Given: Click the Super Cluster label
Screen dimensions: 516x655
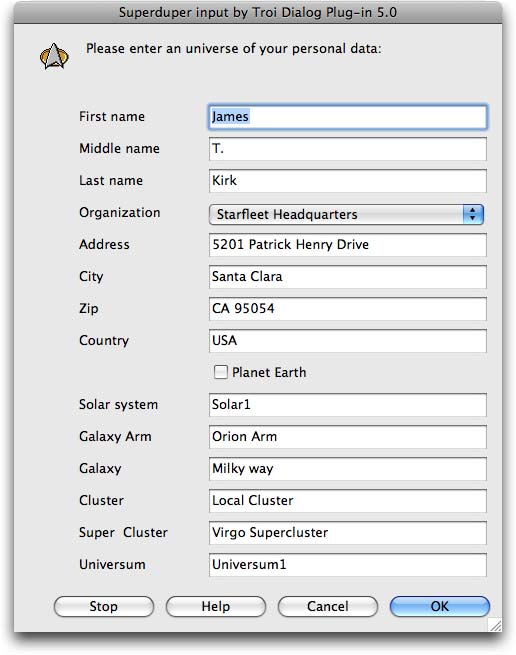Looking at the screenshot, I should [x=123, y=533].
